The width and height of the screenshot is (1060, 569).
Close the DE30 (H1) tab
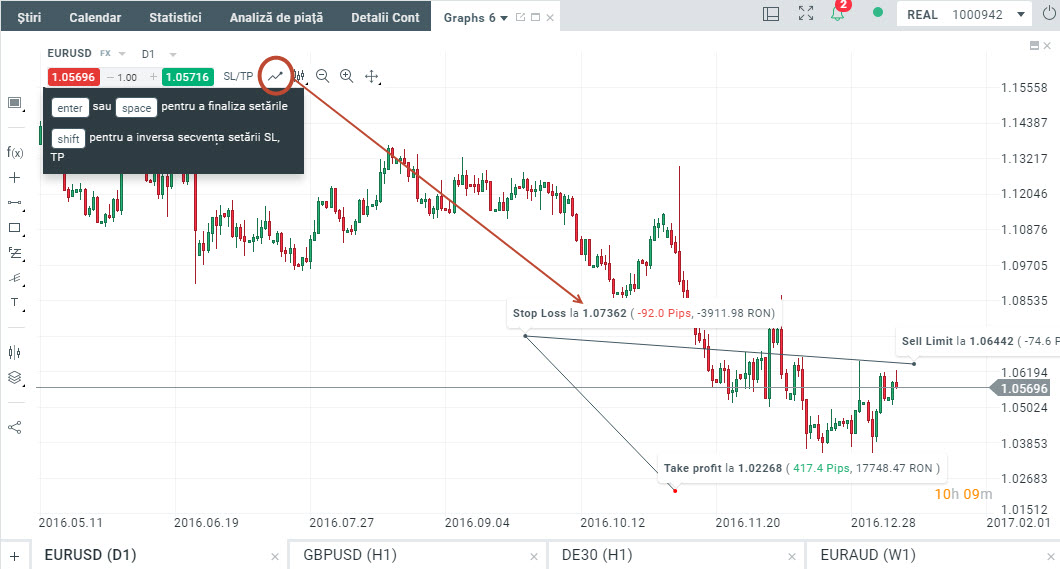(792, 557)
